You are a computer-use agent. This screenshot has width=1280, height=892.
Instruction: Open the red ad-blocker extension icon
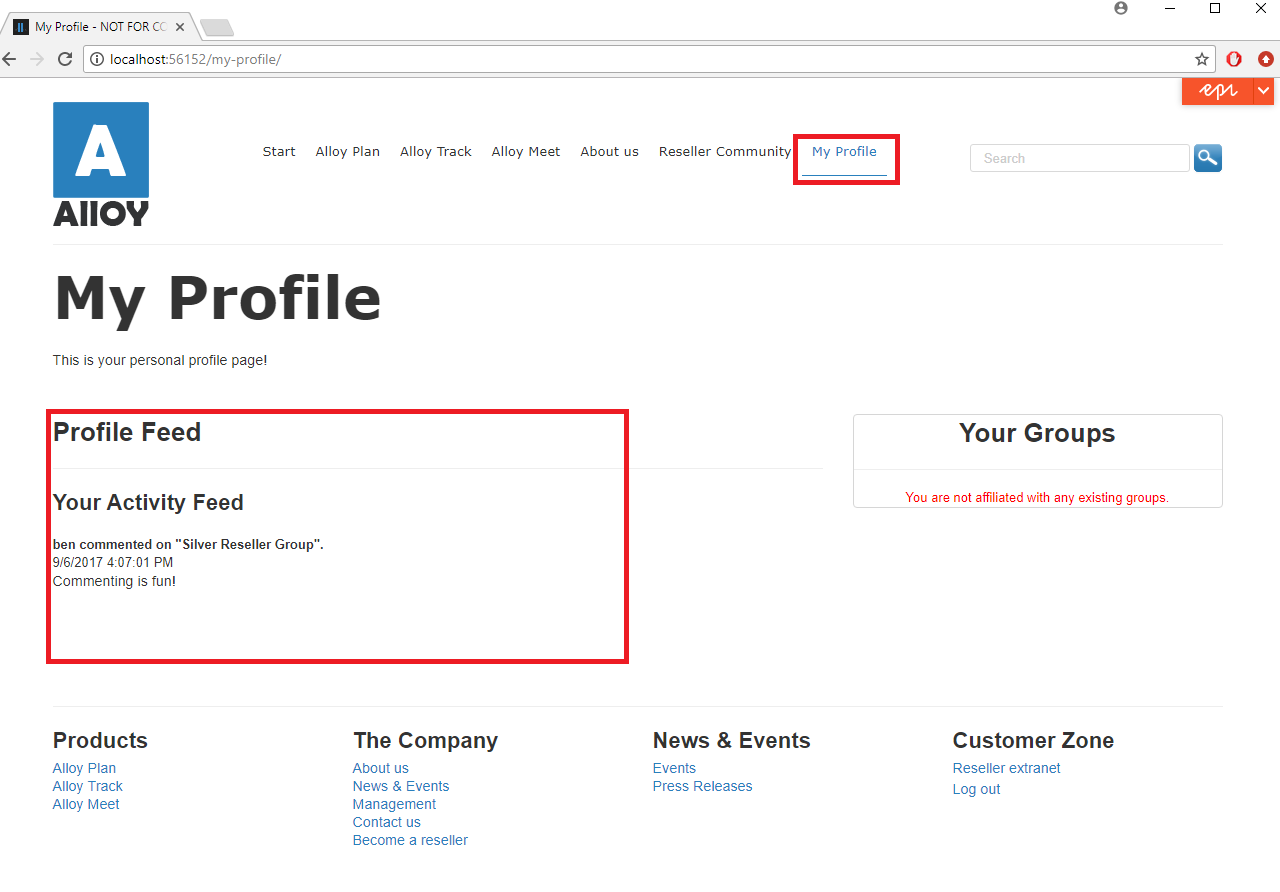(x=1233, y=59)
